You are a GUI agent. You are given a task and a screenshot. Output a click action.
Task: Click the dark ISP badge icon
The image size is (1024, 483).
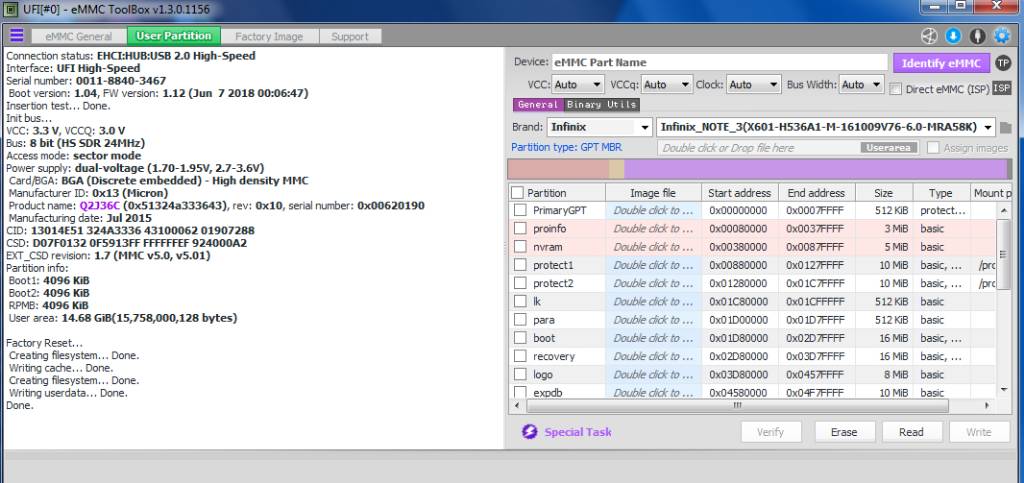click(x=1002, y=88)
